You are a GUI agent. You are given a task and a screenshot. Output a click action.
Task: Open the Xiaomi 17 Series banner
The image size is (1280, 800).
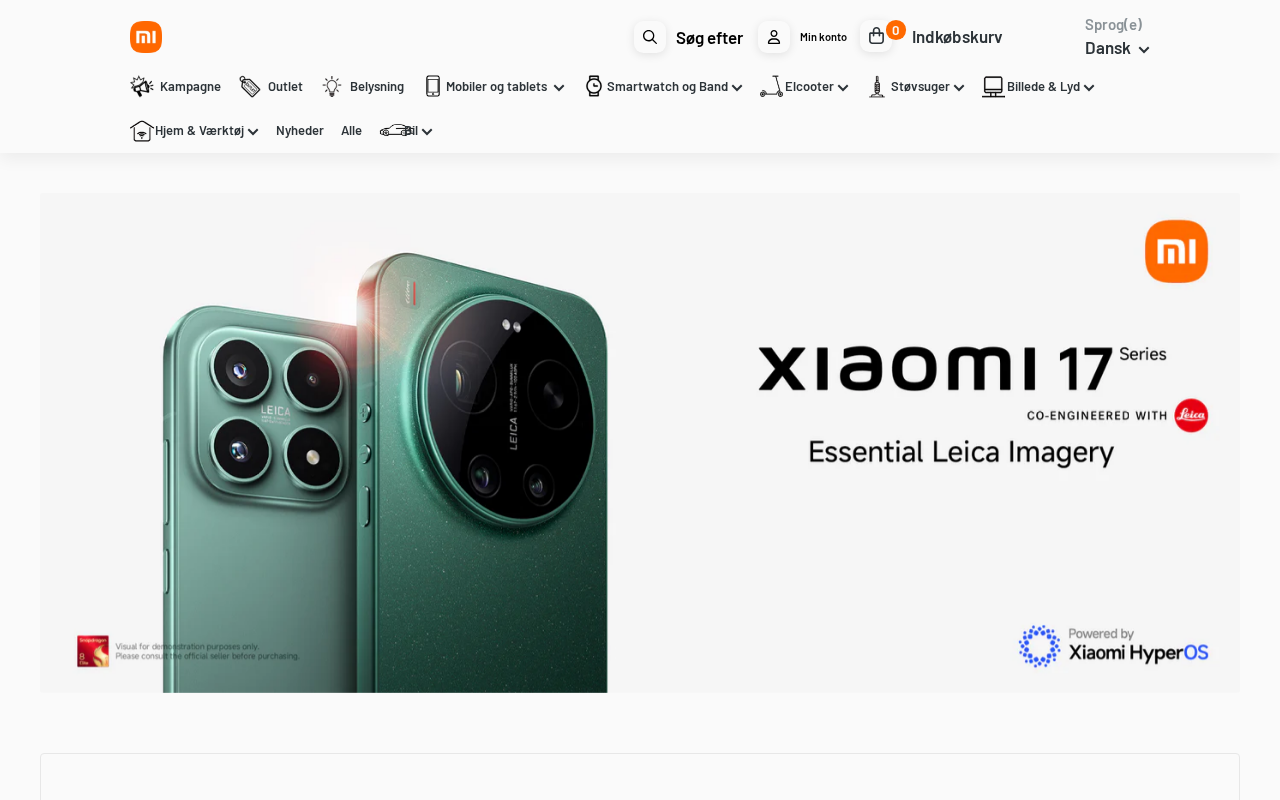pos(640,443)
